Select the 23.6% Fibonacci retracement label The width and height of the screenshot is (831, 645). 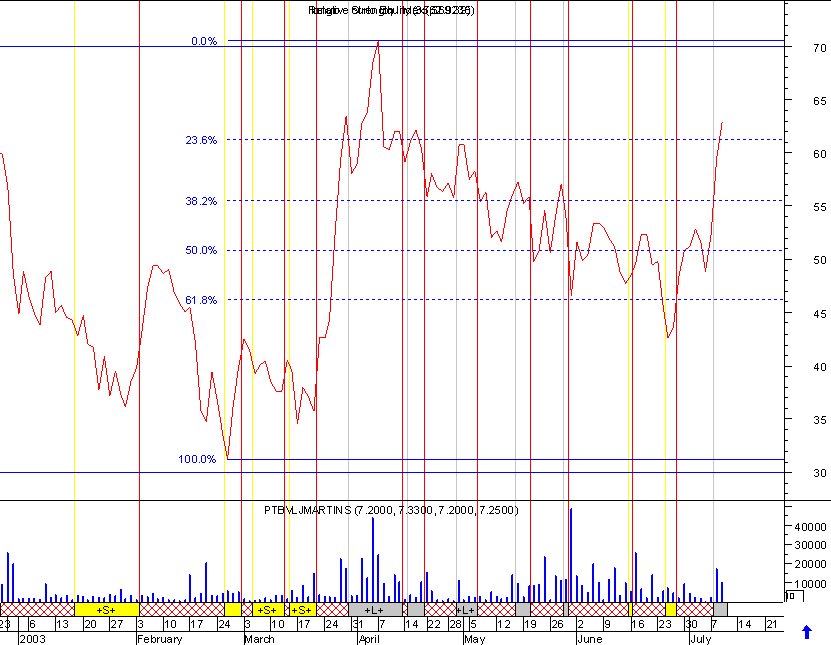point(201,140)
